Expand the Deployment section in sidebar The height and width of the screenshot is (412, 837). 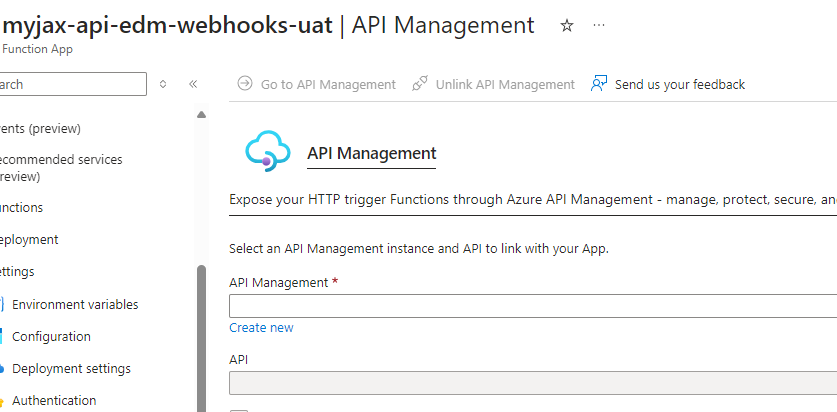[29, 239]
